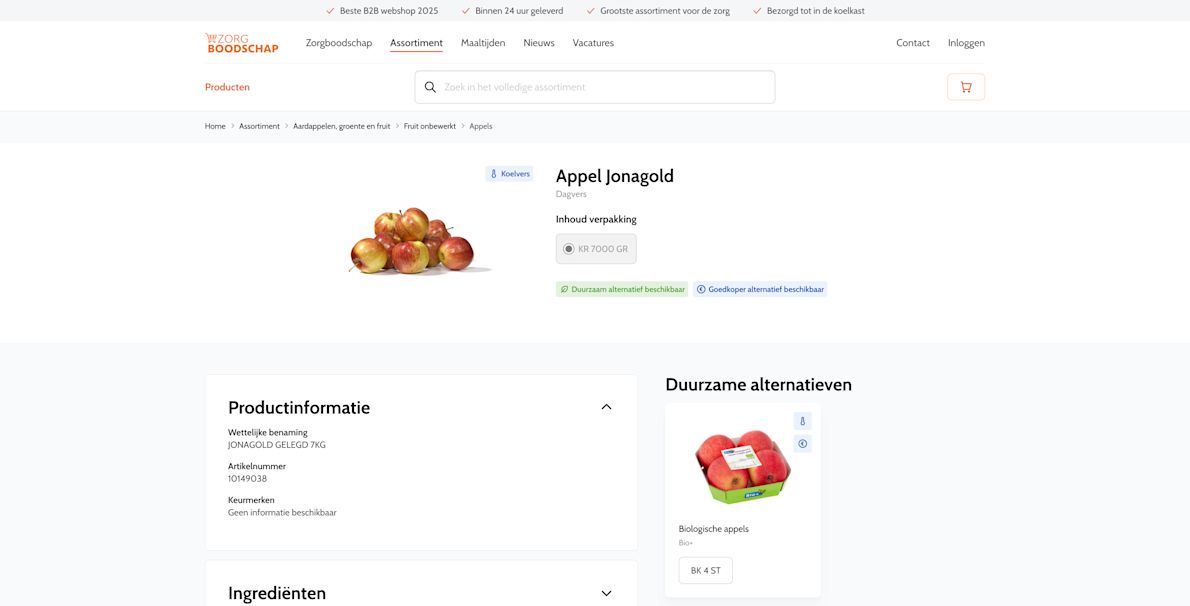This screenshot has height=606, width=1190.
Task: Select the KR 7000 GR packaging option
Action: click(595, 247)
